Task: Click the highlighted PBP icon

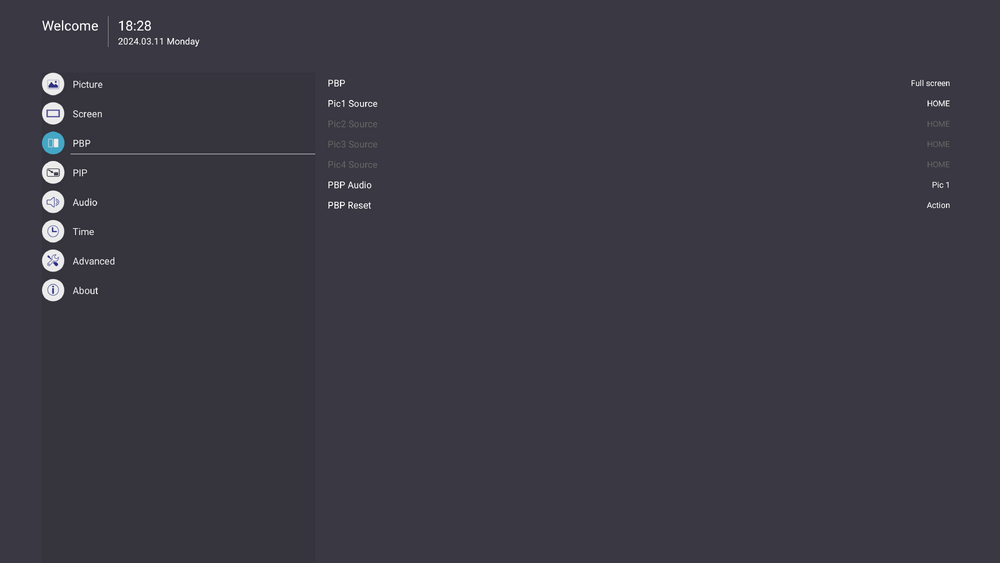Action: coord(53,143)
